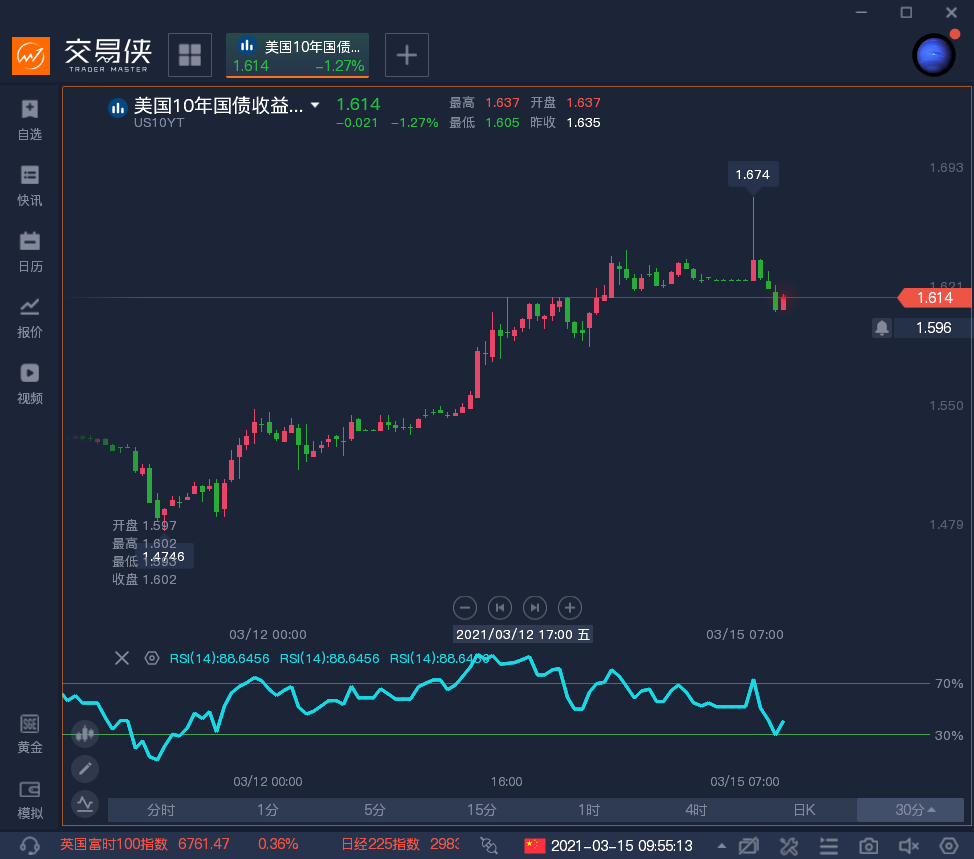Add a new chart with the plus button

click(x=406, y=54)
